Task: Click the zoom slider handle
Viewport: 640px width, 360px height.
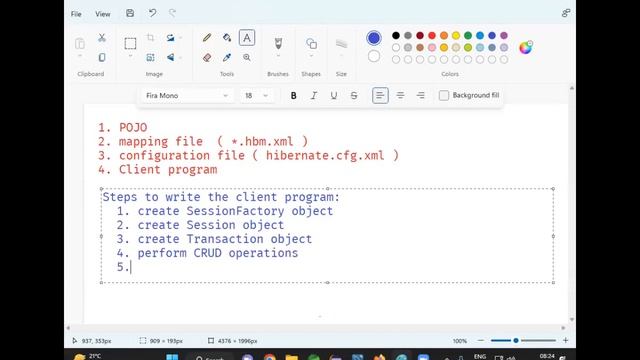Action: click(x=516, y=340)
